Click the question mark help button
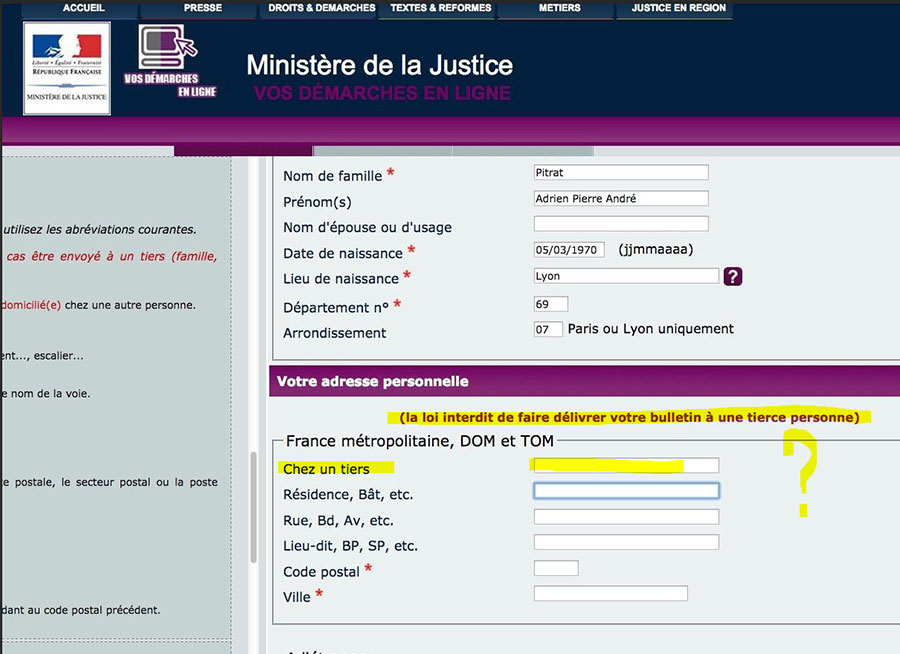The image size is (900, 654). (733, 276)
